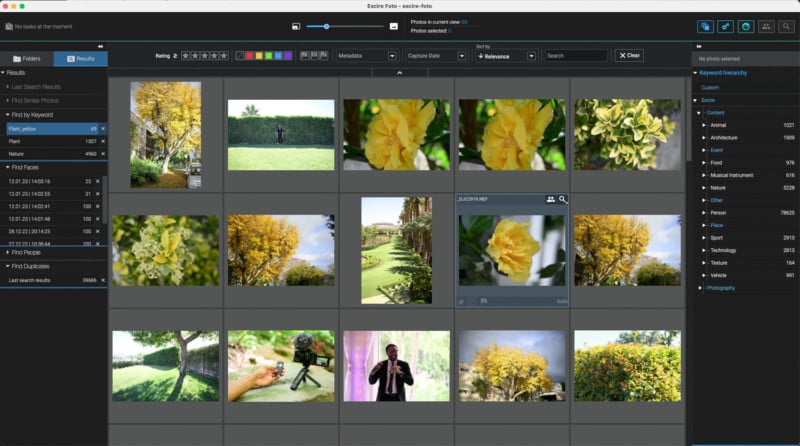The image size is (800, 446).
Task: Click the filter Search input field
Action: 576,56
